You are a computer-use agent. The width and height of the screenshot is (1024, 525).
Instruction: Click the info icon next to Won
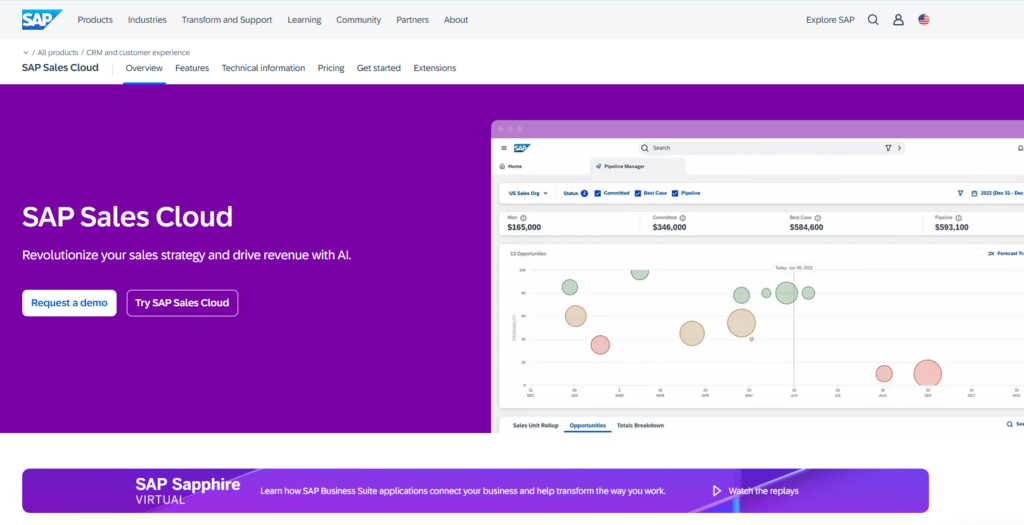pos(524,218)
